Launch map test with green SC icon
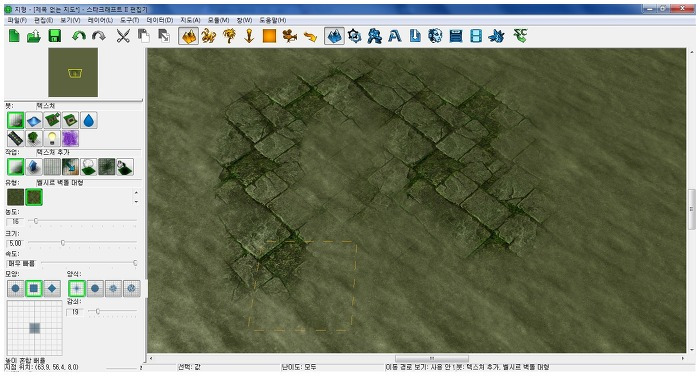The height and width of the screenshot is (376, 700). (521, 36)
